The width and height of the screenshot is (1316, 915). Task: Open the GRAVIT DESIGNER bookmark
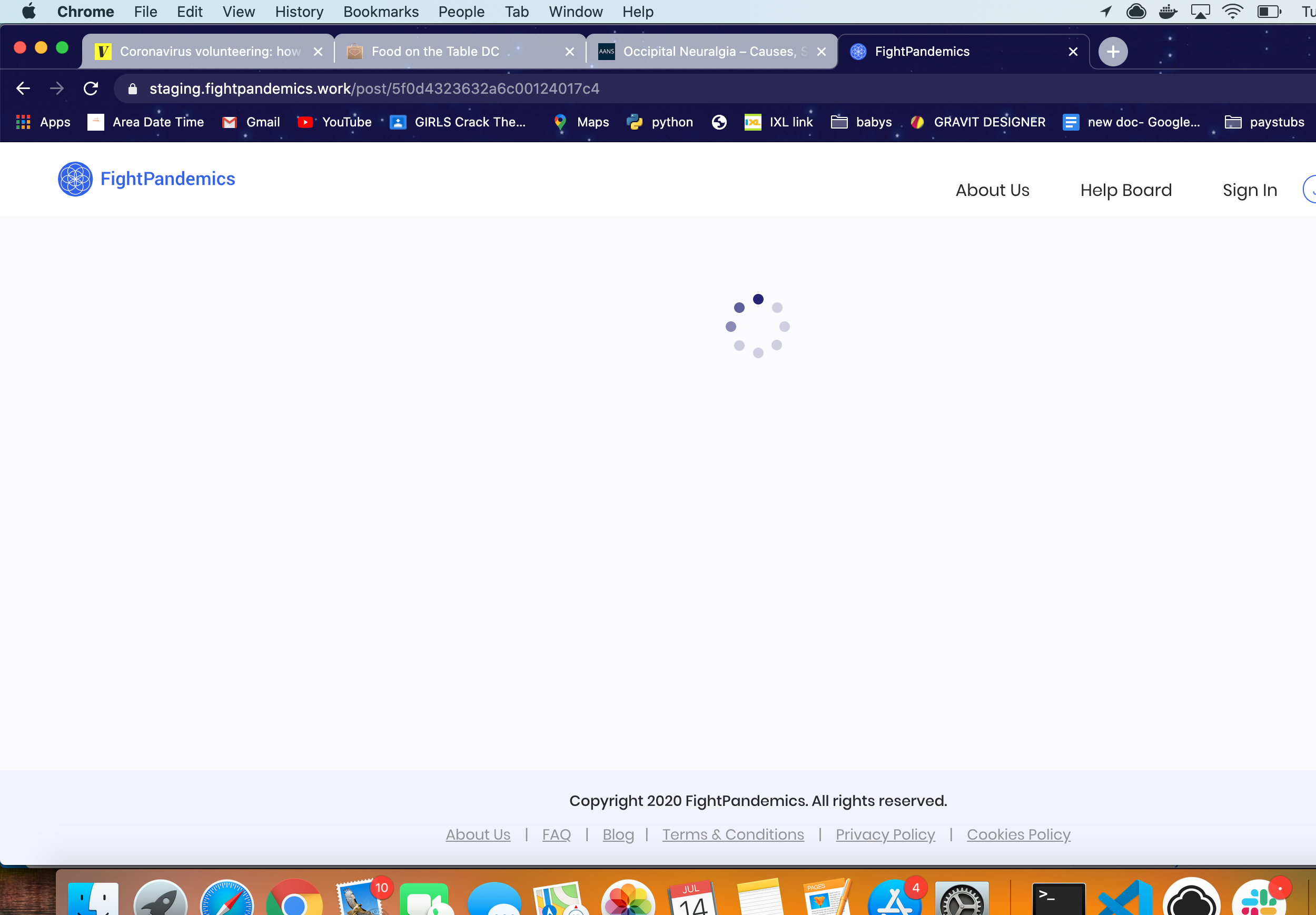[x=978, y=122]
